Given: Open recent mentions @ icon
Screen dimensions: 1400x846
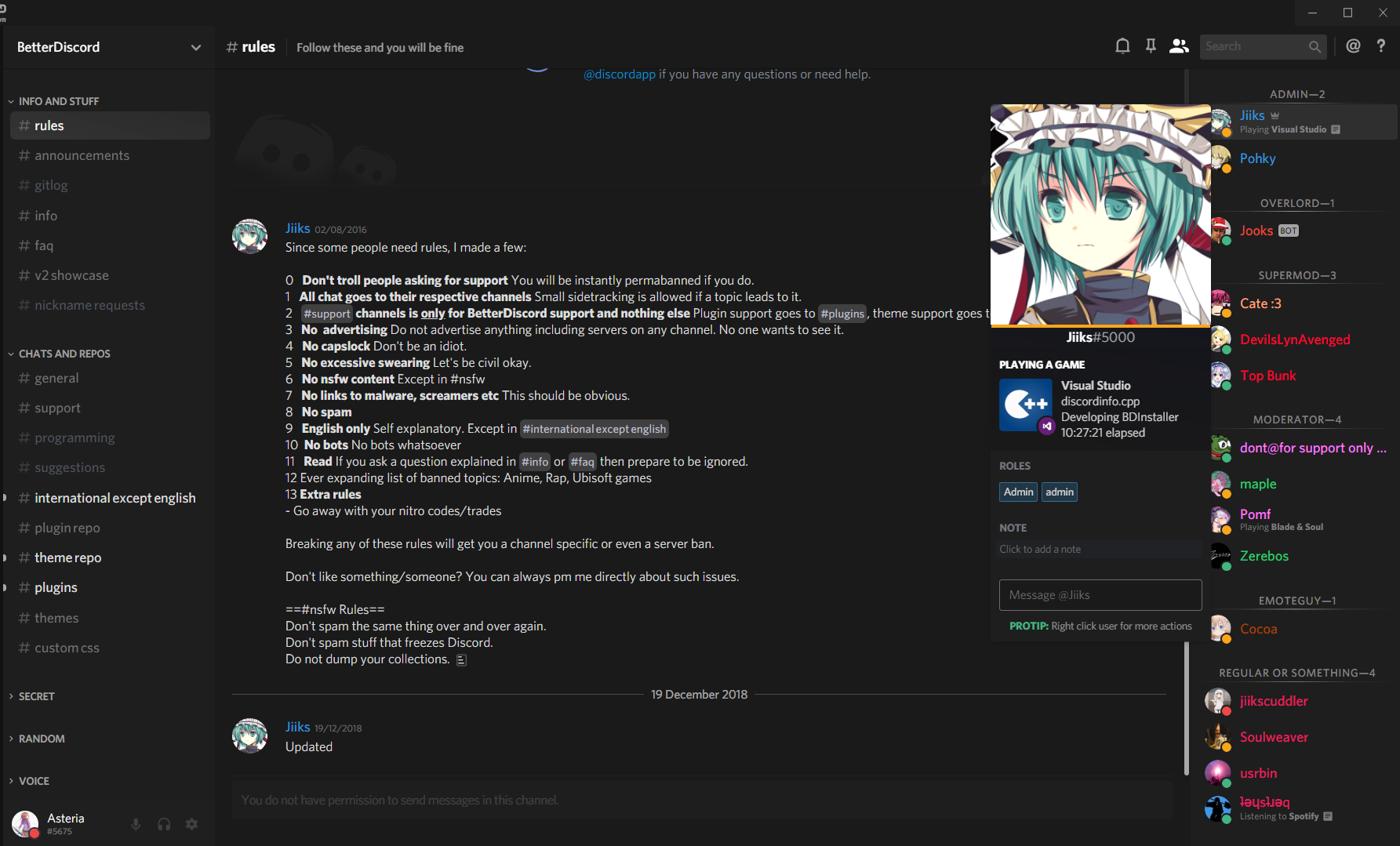Looking at the screenshot, I should coord(1353,46).
